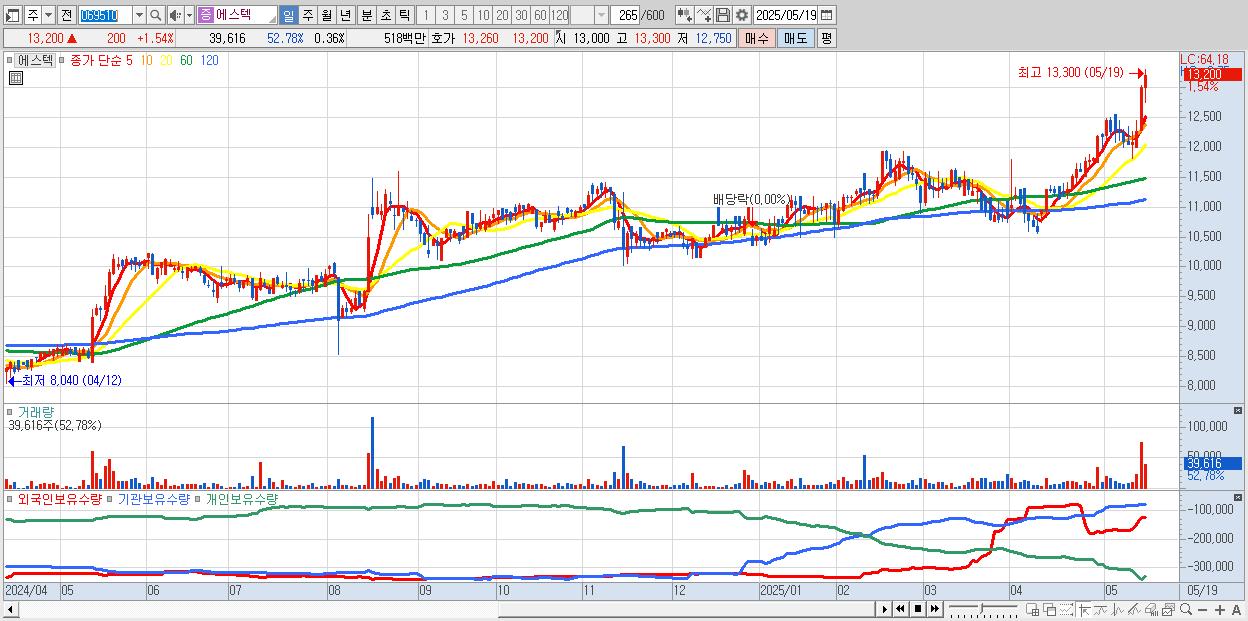Click the minus zoom-out icon at bottom
This screenshot has height=621, width=1248.
[x=1202, y=609]
